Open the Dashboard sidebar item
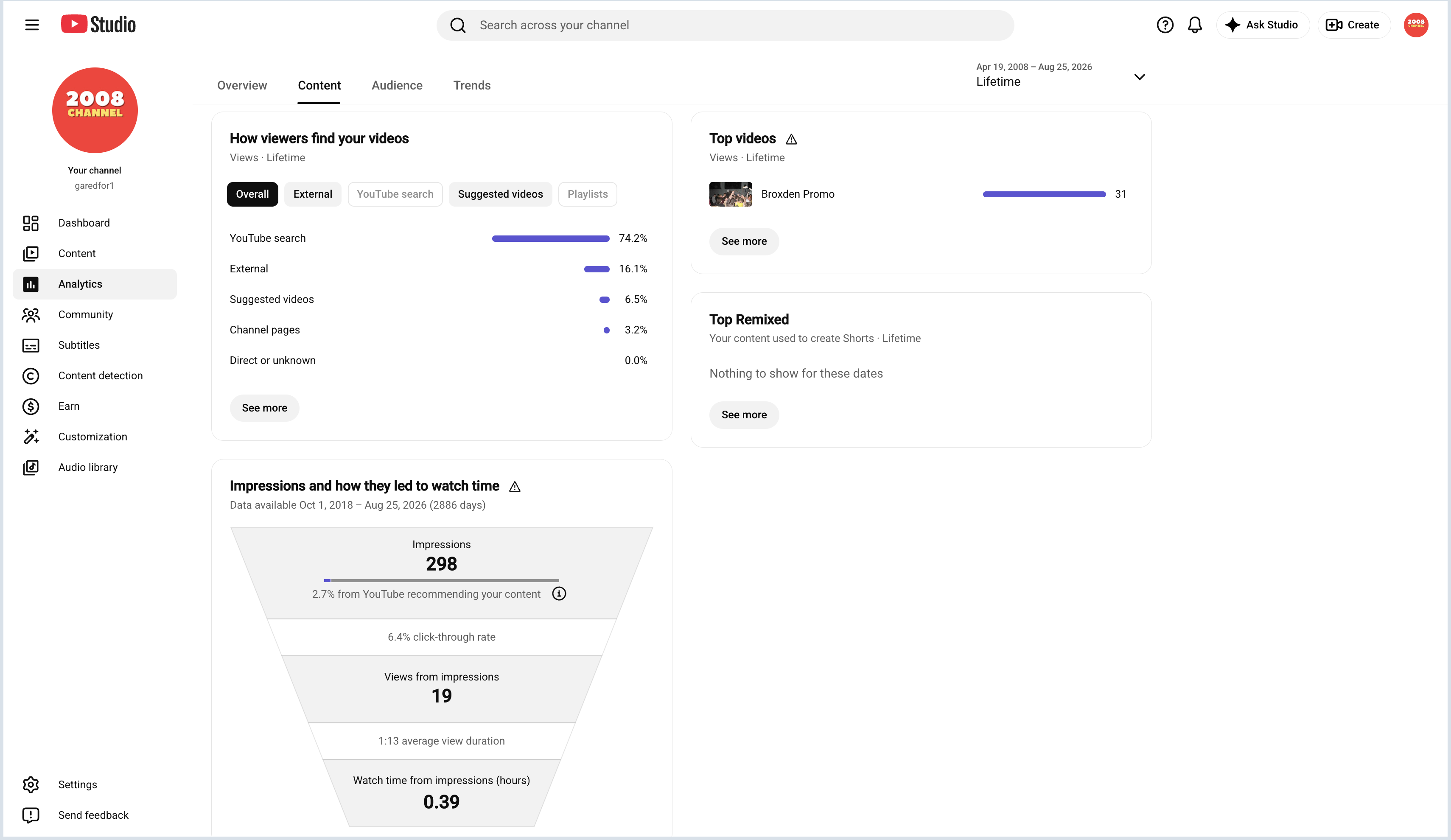The image size is (1451, 840). [x=95, y=223]
